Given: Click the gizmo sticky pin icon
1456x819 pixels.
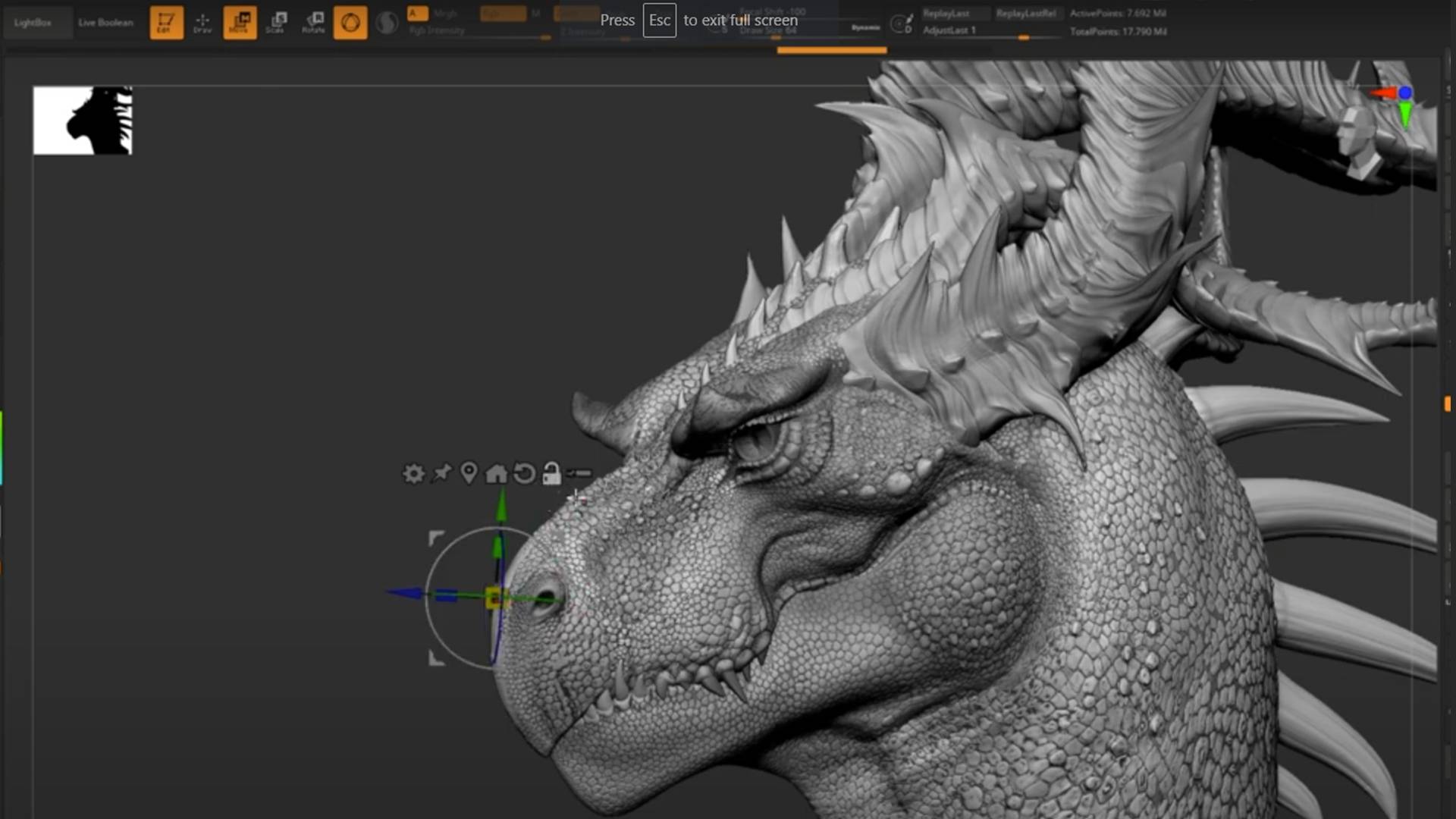Looking at the screenshot, I should pos(441,473).
